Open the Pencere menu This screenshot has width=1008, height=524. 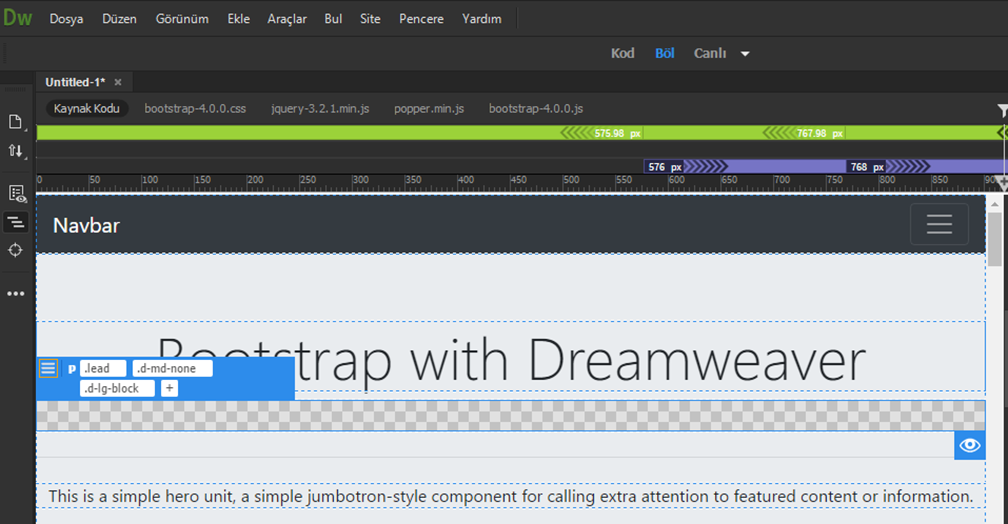coord(421,19)
